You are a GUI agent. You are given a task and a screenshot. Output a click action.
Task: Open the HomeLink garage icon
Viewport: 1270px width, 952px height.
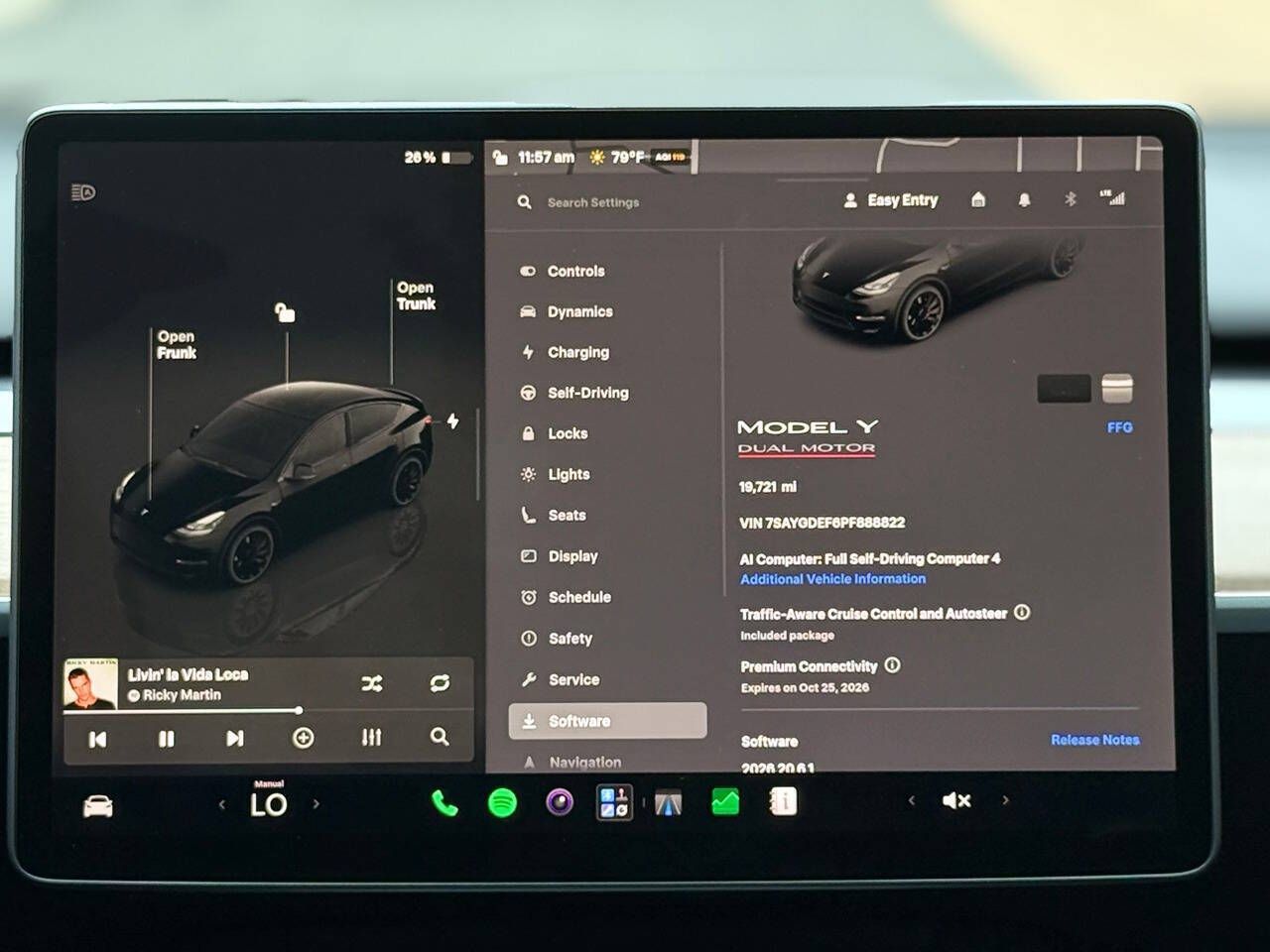click(x=978, y=199)
